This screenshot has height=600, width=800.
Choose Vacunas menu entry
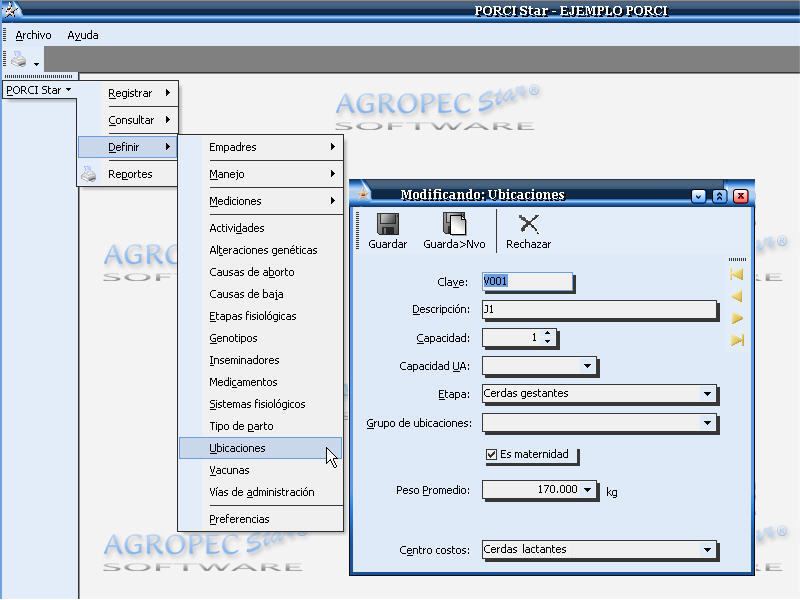pyautogui.click(x=261, y=470)
